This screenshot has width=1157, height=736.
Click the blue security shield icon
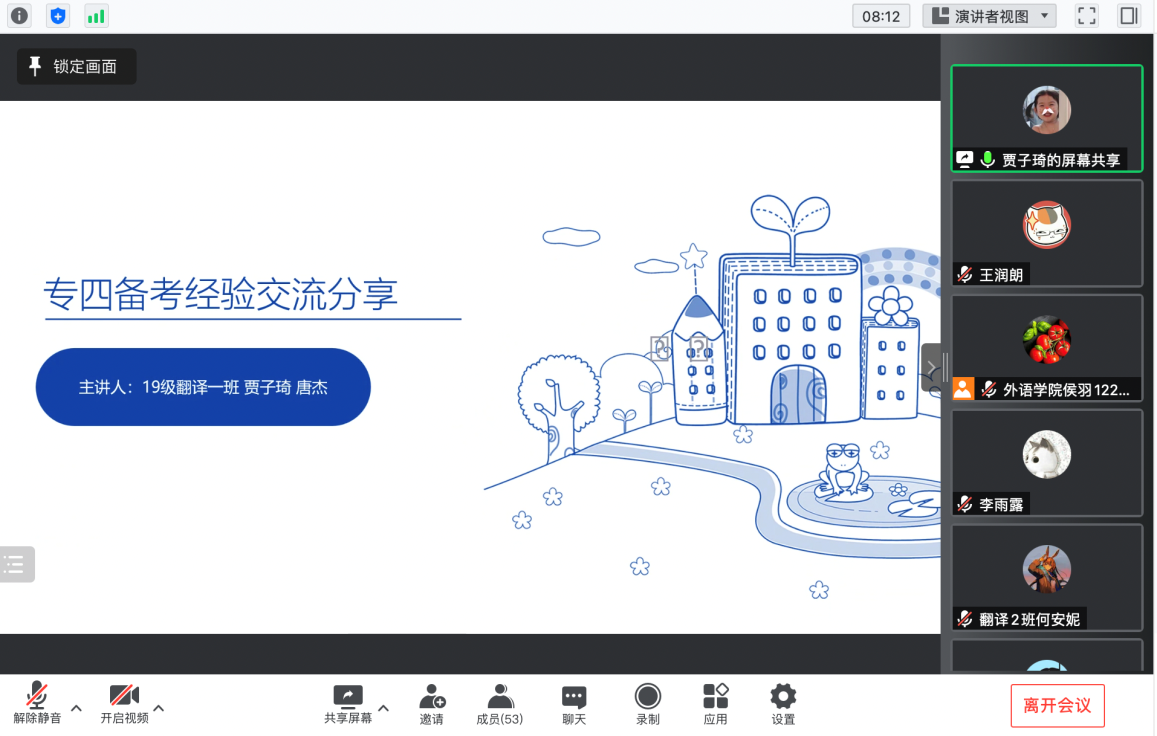click(x=58, y=16)
